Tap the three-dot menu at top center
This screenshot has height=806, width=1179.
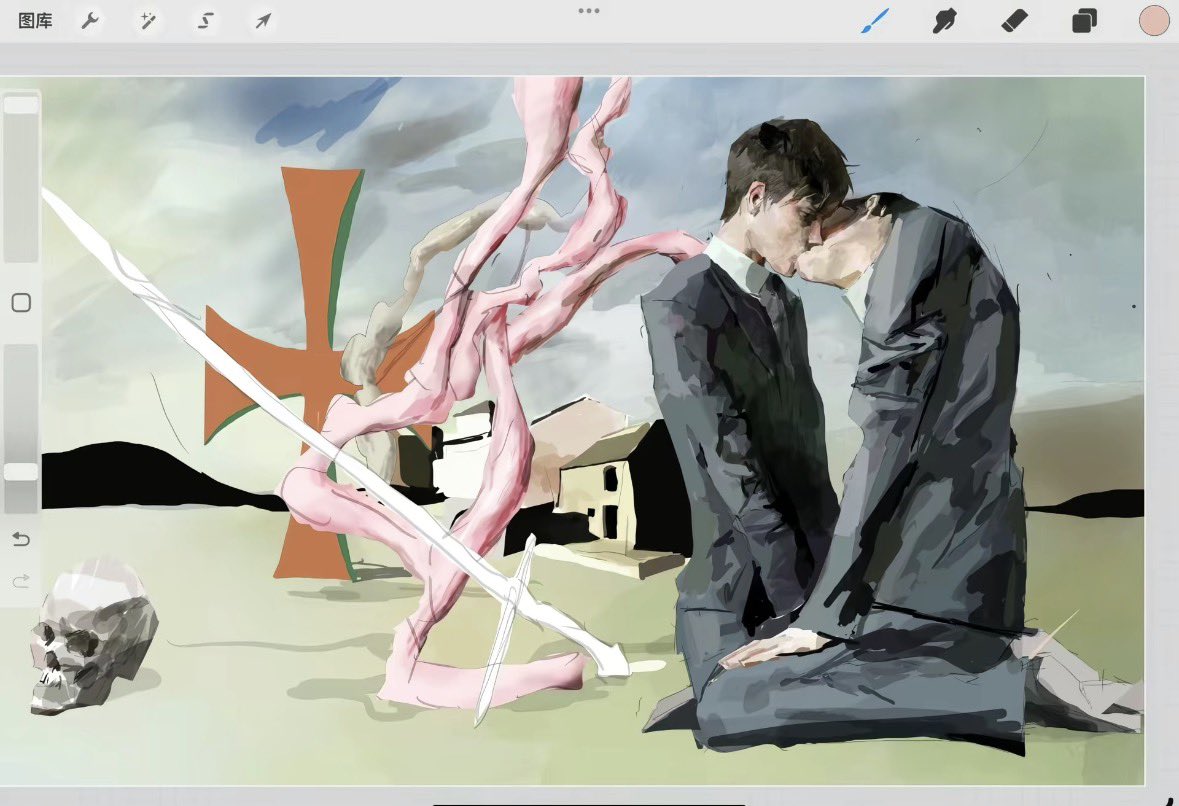pos(589,11)
